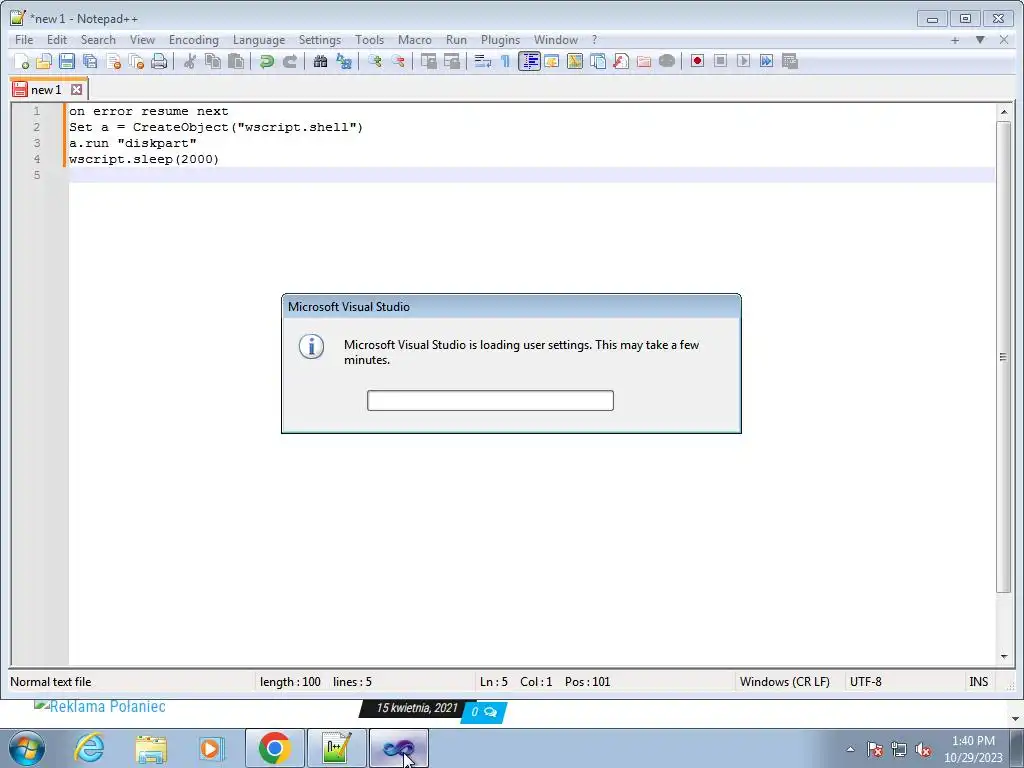Click the Cut scissors icon

click(190, 61)
